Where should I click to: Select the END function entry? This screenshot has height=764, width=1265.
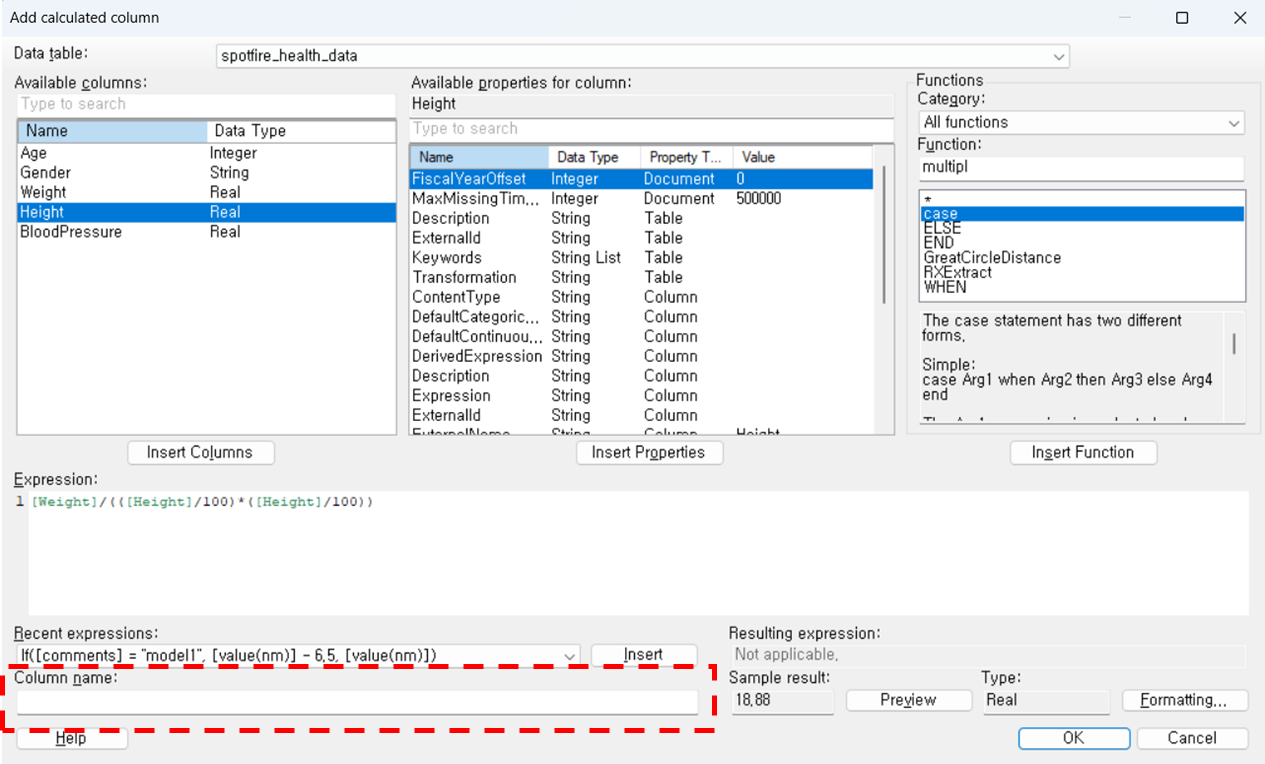click(x=1081, y=243)
